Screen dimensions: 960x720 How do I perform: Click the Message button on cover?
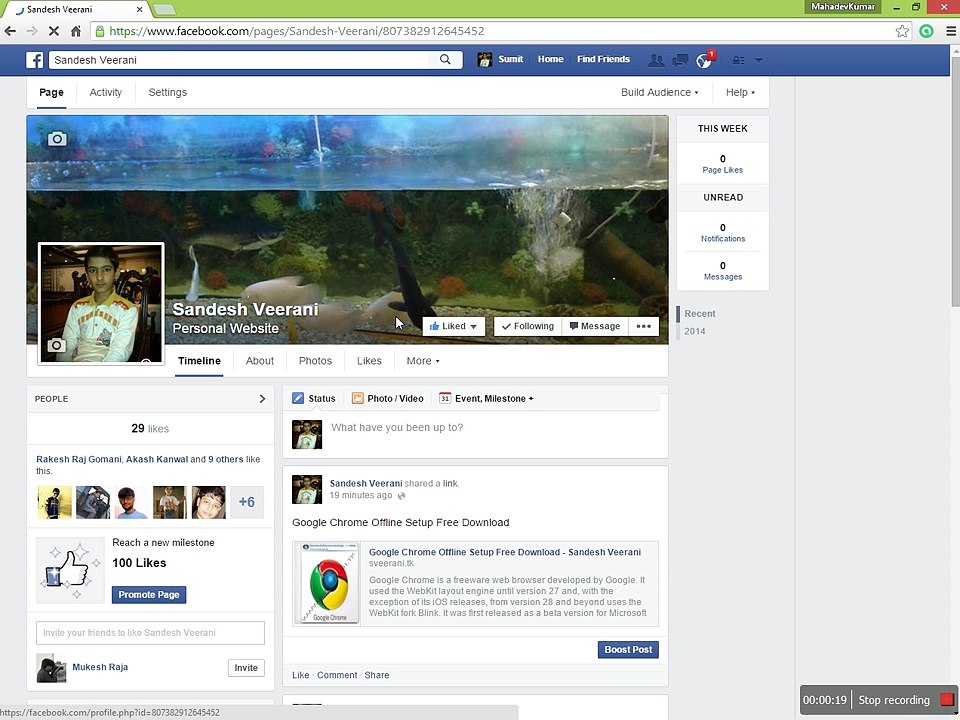pyautogui.click(x=594, y=326)
